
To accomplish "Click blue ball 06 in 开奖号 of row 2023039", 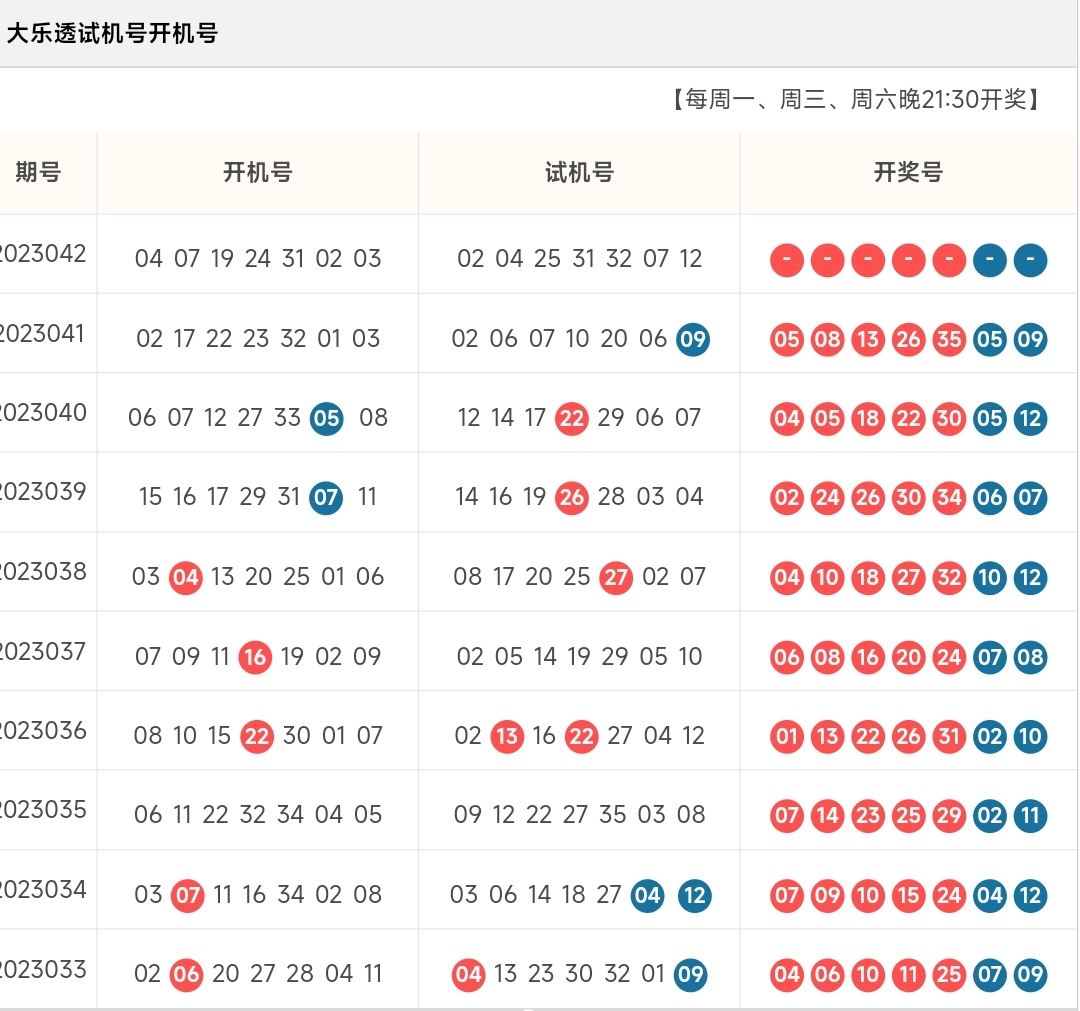I will pos(990,497).
